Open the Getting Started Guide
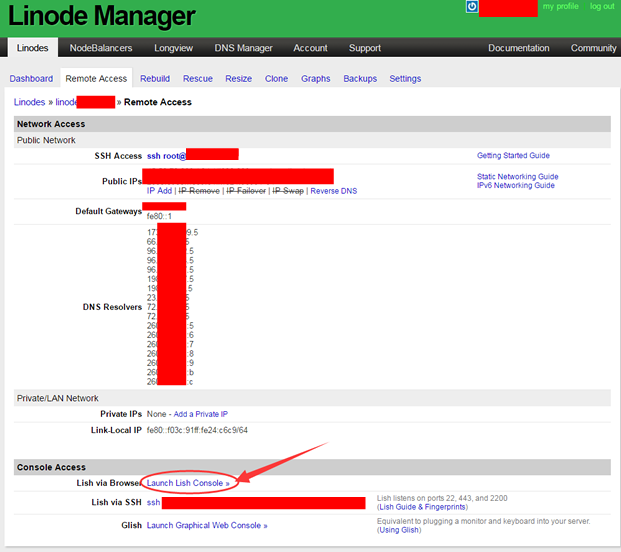621x552 pixels. (513, 155)
